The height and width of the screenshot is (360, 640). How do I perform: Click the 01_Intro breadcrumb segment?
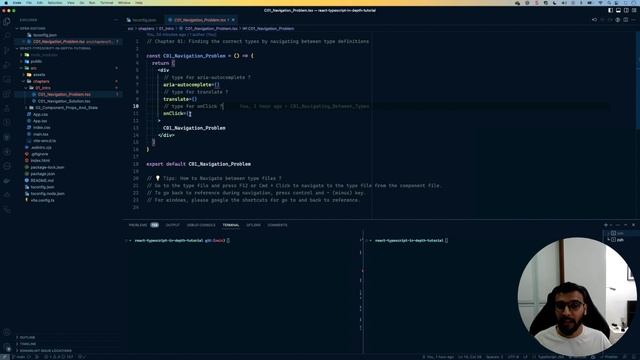(166, 29)
